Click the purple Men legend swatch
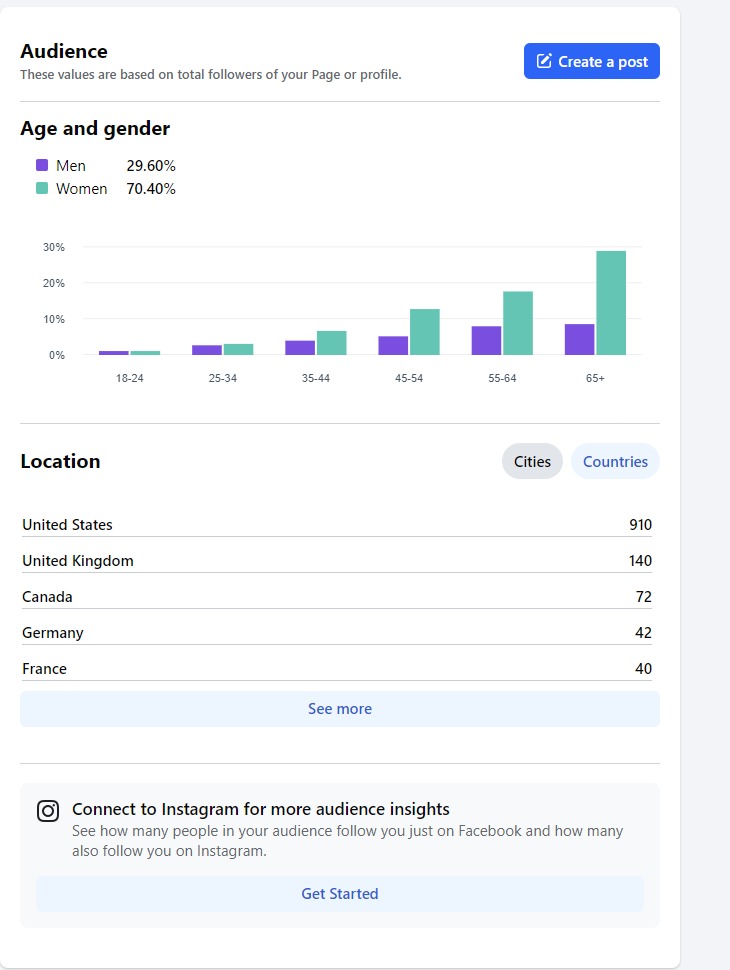Screen dimensions: 730x970 click(x=42, y=166)
